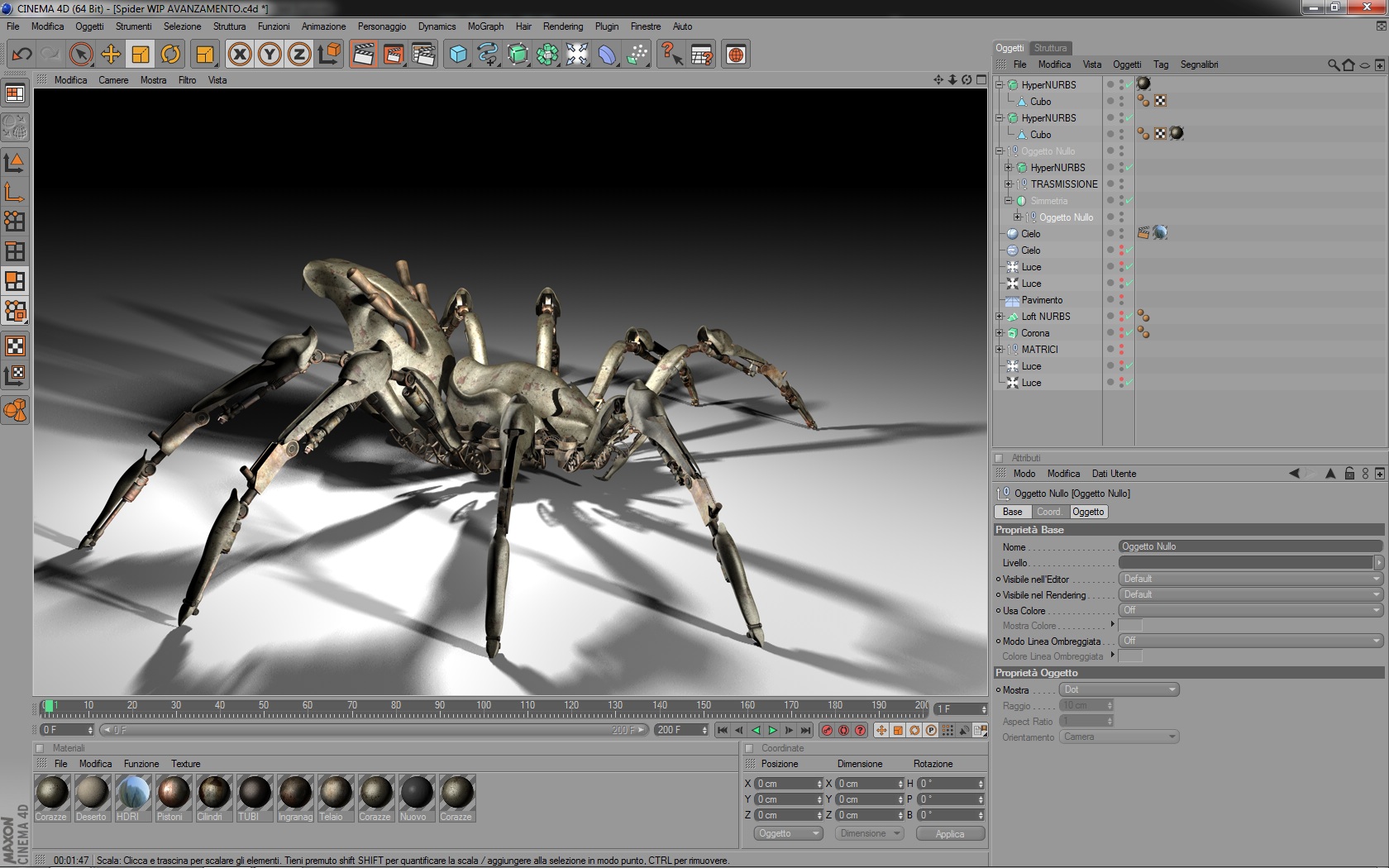The width and height of the screenshot is (1389, 868).
Task: Go to the animation's last frame
Action: (x=805, y=730)
